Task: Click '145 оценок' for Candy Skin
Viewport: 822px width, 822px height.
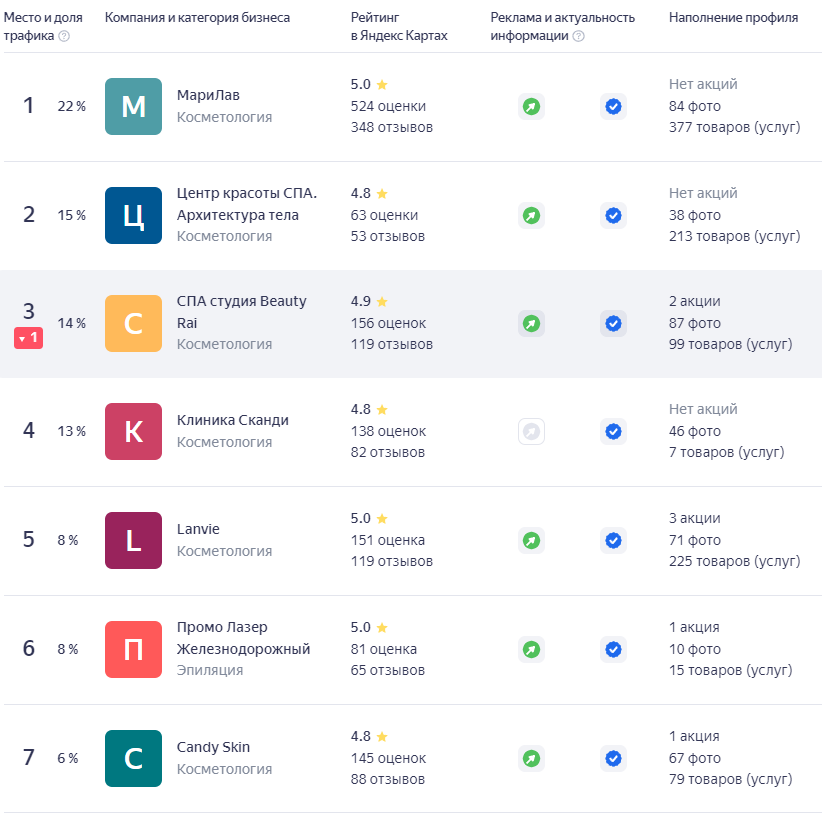Action: coord(388,759)
